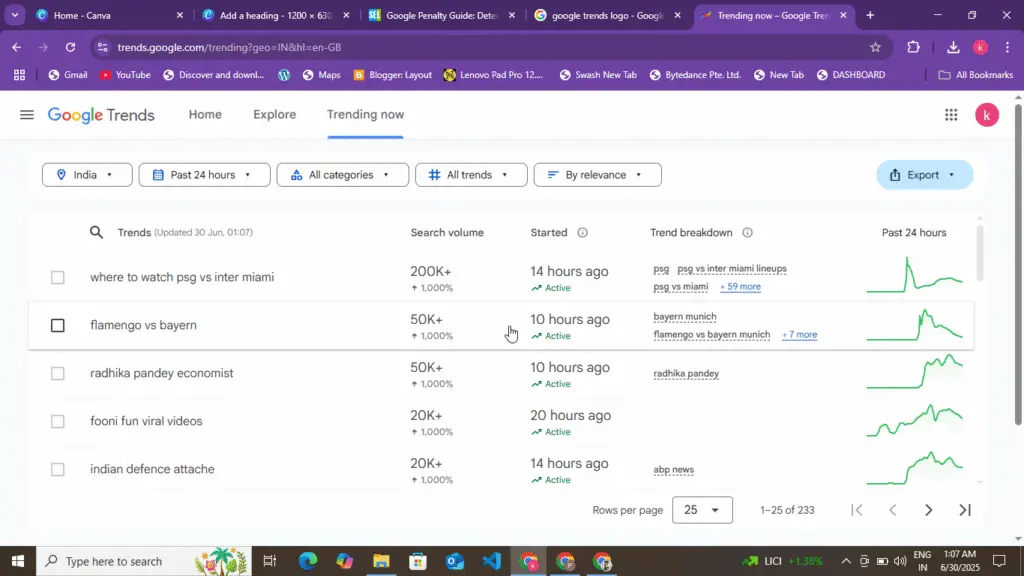Image resolution: width=1024 pixels, height=576 pixels.
Task: Go to the Trends Home tab
Action: point(205,114)
